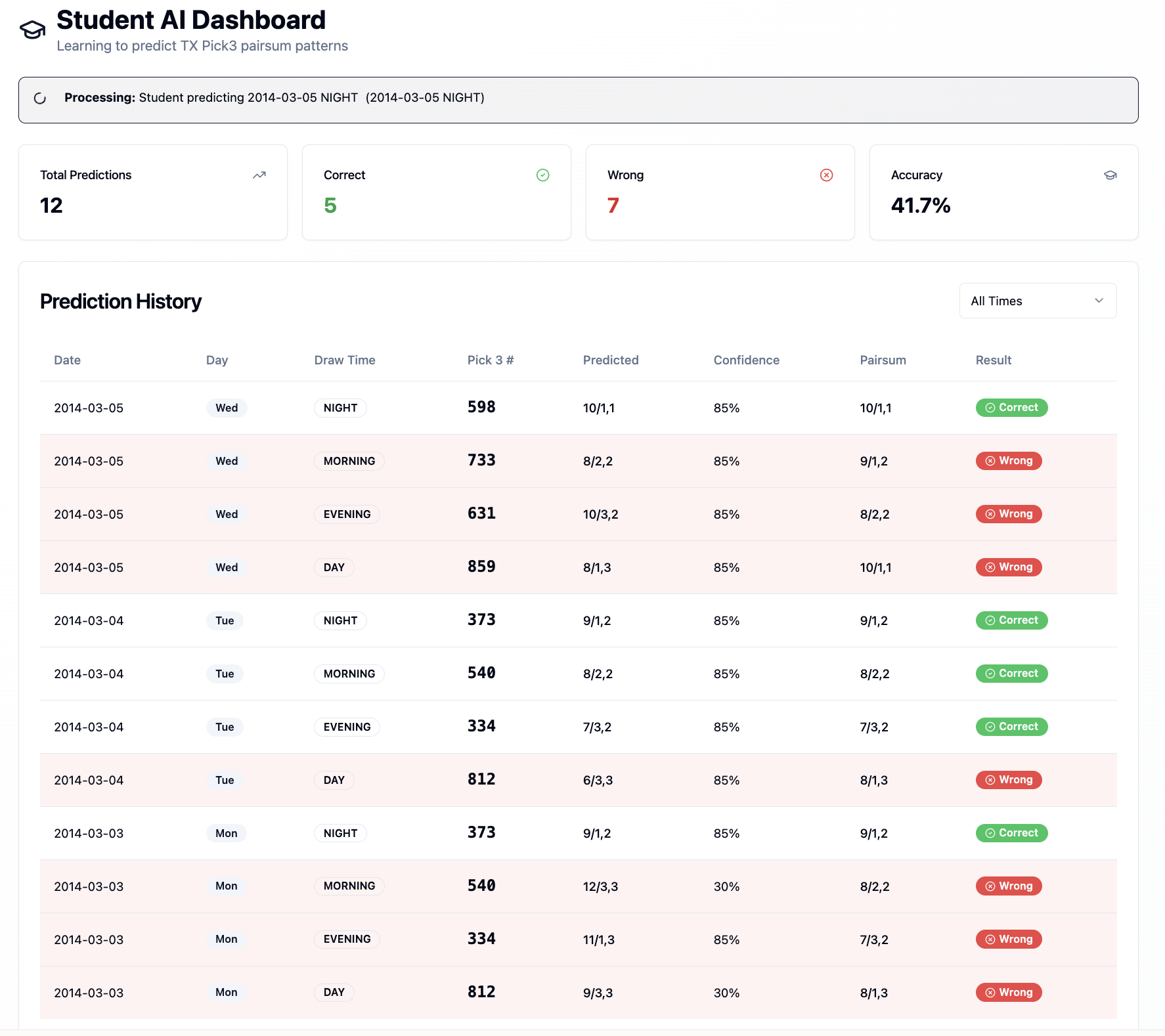The image size is (1165, 1036).
Task: Click the green checkmark icon in Correct card
Action: 542,175
